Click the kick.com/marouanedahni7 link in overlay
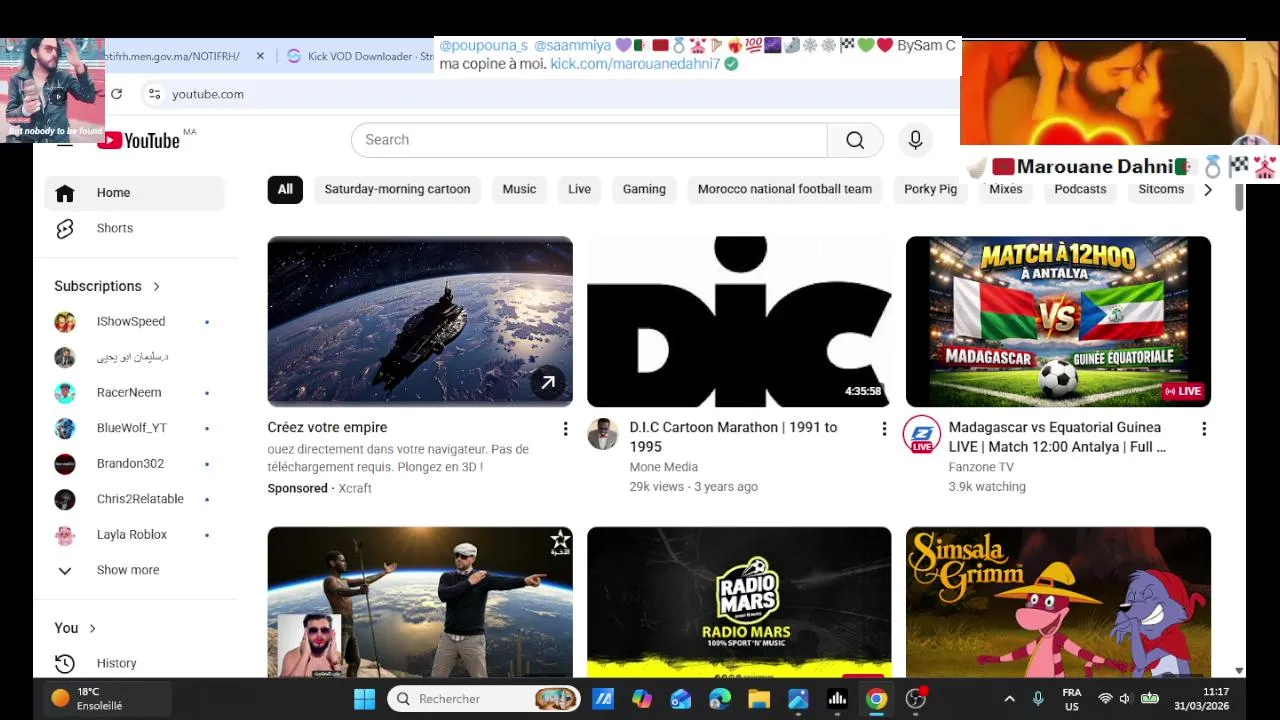 pos(635,64)
